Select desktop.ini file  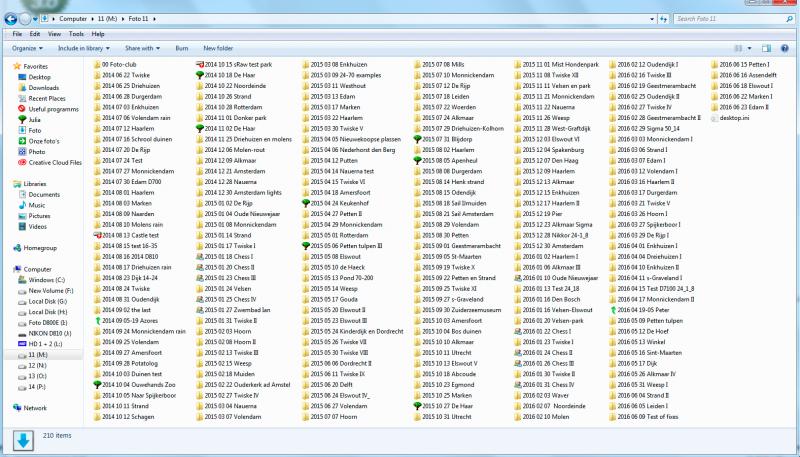[x=734, y=118]
